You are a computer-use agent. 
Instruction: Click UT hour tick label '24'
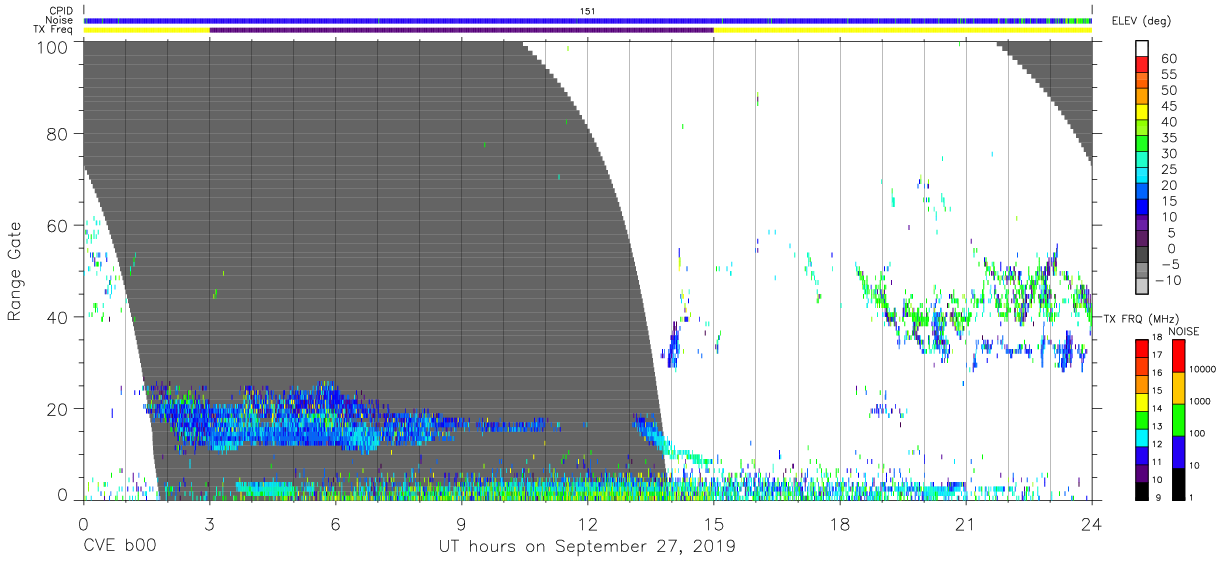[1091, 524]
